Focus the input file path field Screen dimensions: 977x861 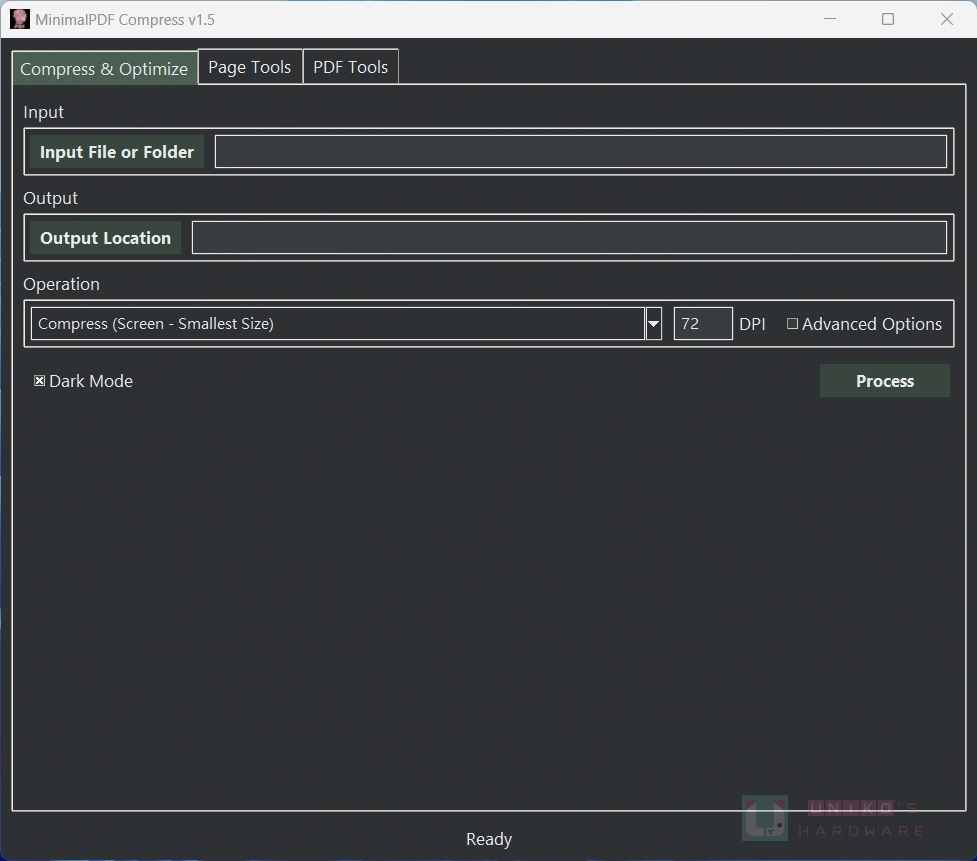pos(581,152)
